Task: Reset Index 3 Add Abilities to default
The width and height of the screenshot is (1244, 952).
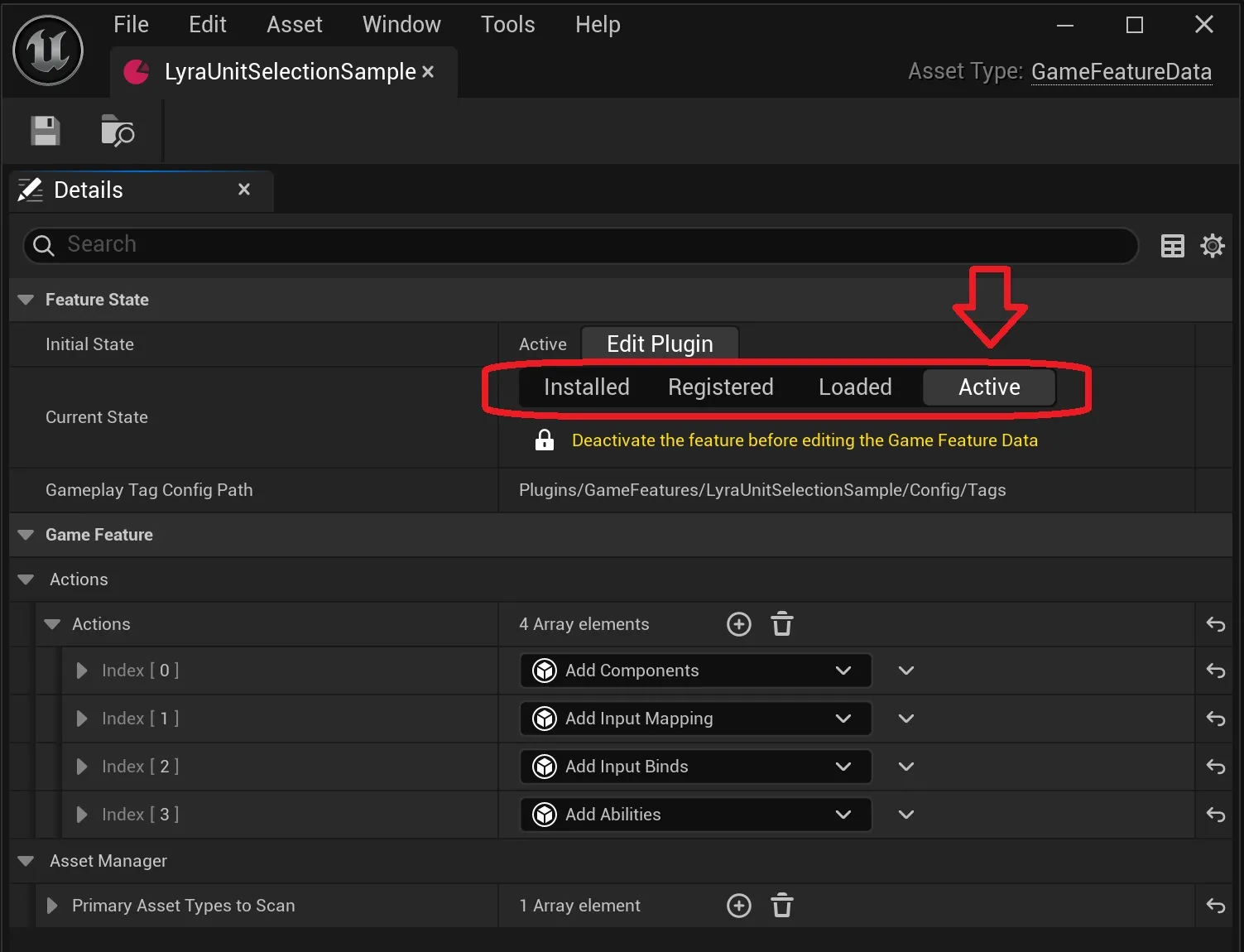Action: [1215, 815]
